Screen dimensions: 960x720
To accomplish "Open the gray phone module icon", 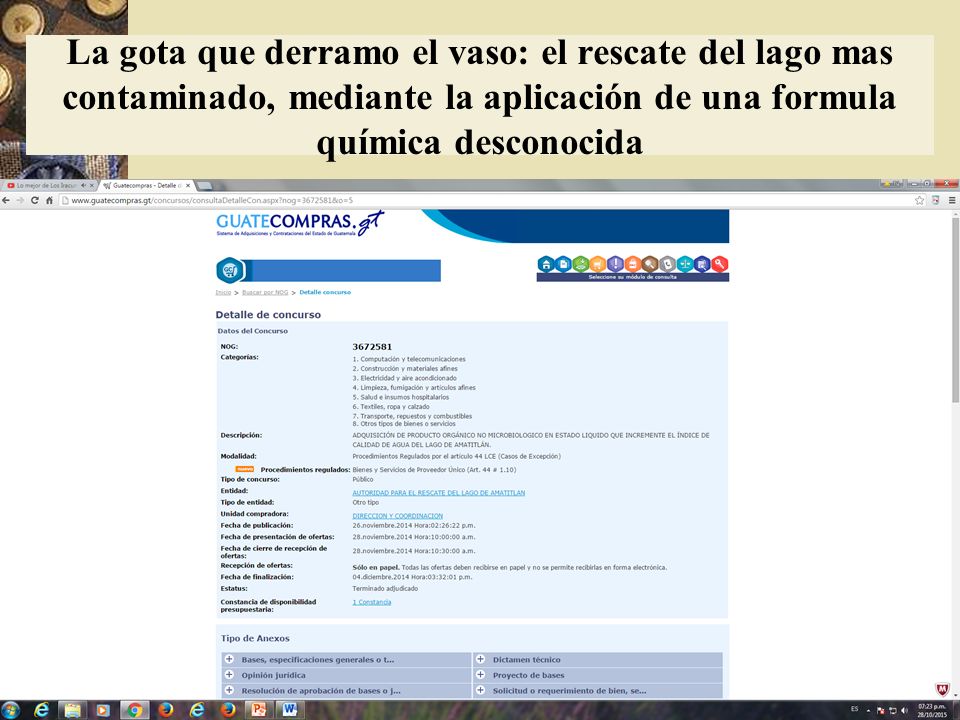I will [667, 264].
